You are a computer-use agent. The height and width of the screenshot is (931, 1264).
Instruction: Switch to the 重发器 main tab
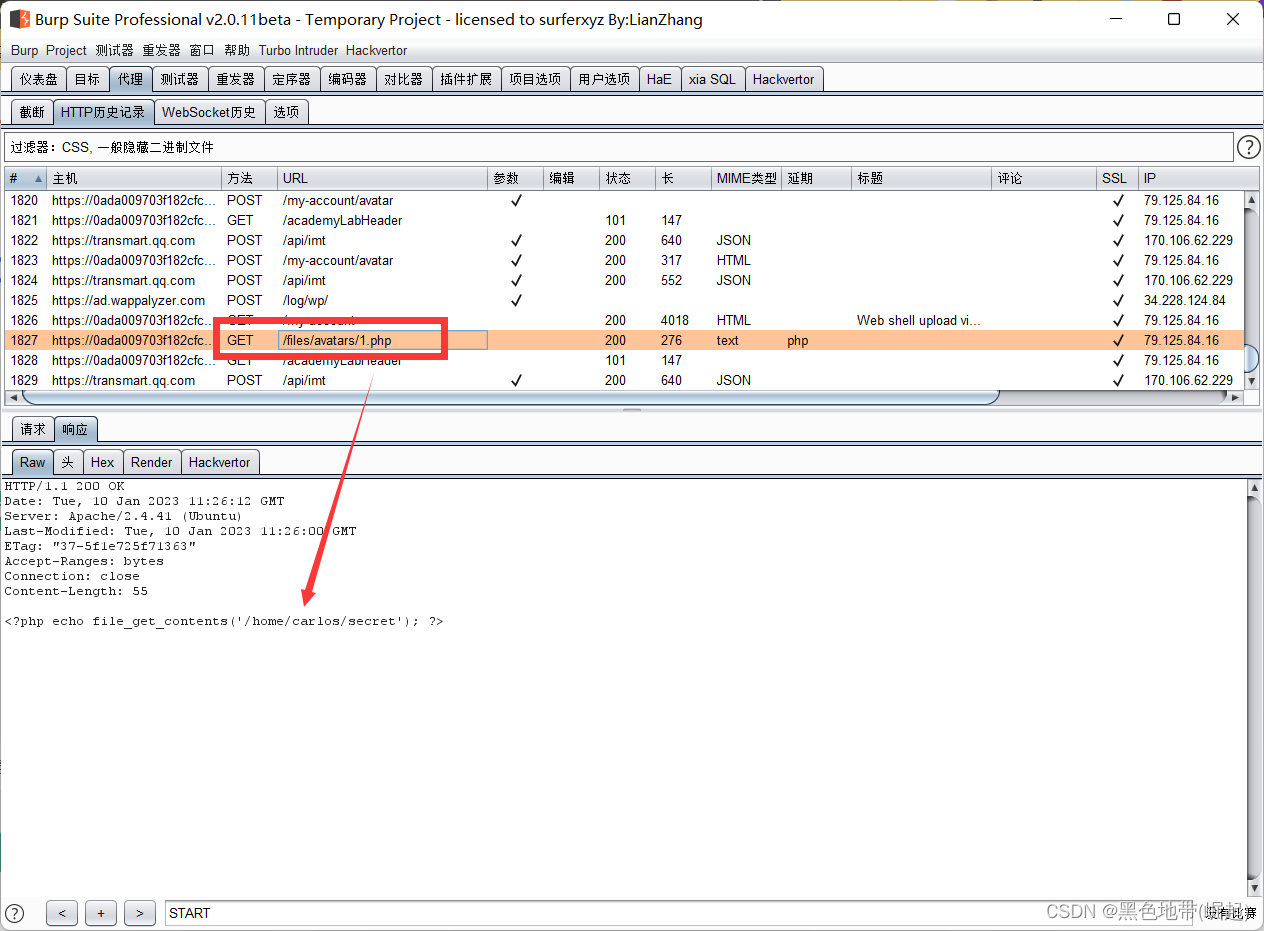tap(236, 79)
